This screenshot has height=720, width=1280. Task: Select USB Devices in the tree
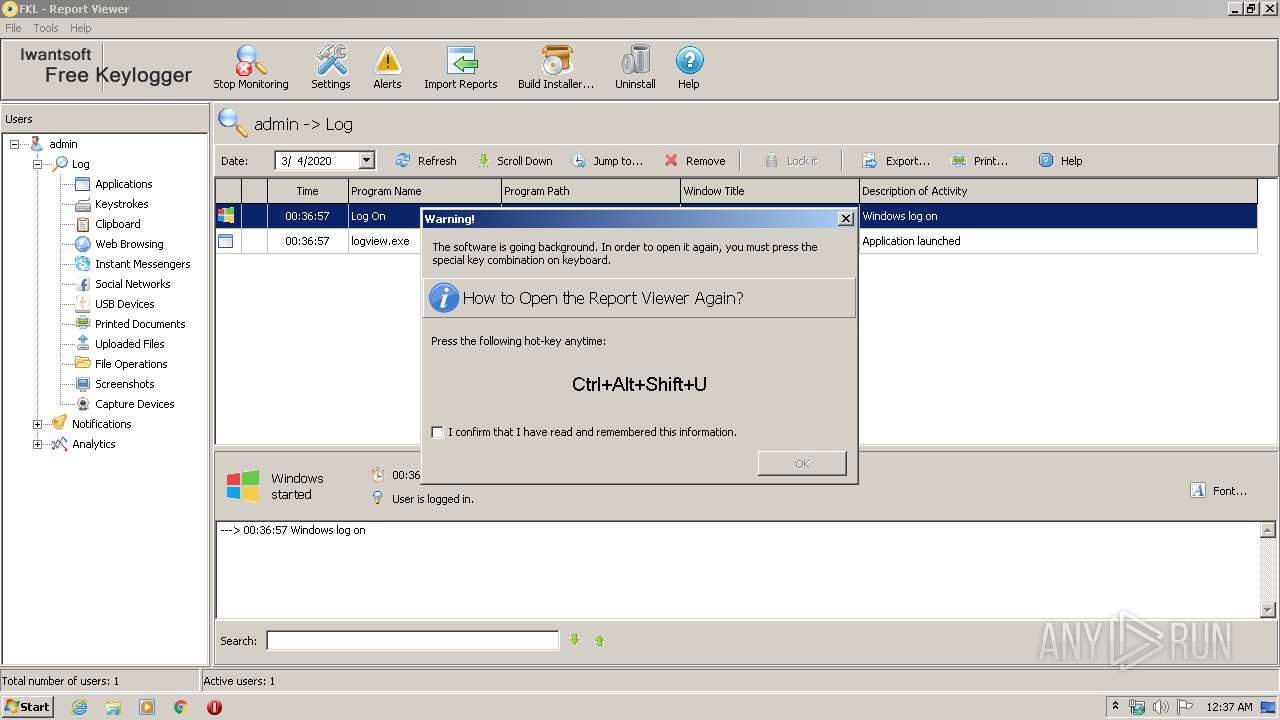point(124,304)
